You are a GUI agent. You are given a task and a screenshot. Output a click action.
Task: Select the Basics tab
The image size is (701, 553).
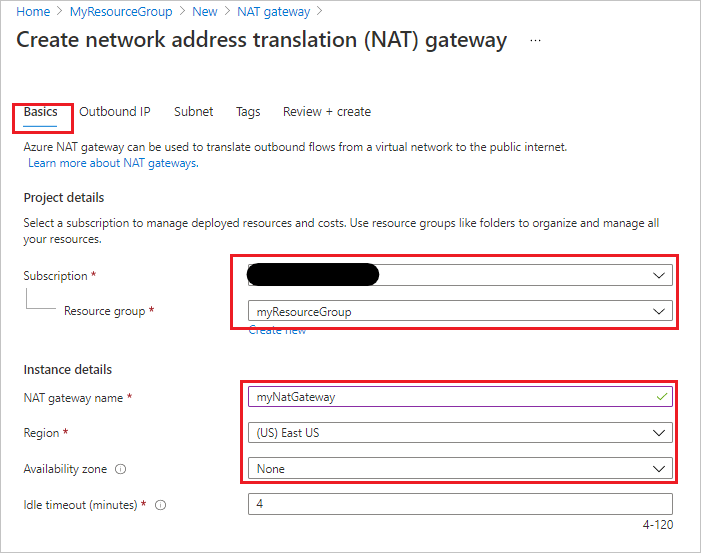pyautogui.click(x=41, y=112)
